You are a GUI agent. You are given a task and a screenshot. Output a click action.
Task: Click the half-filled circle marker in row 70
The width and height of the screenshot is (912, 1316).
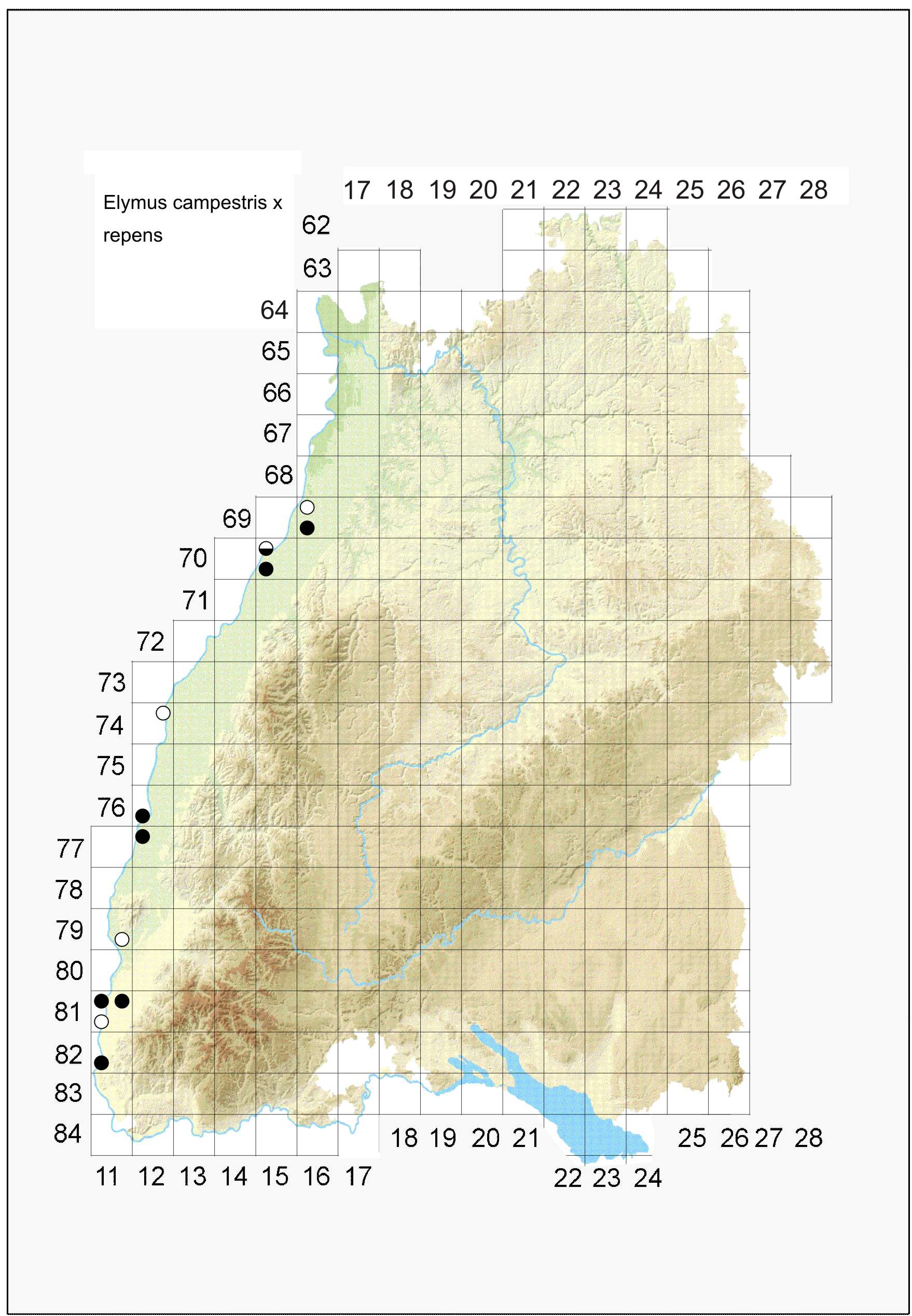[x=266, y=549]
